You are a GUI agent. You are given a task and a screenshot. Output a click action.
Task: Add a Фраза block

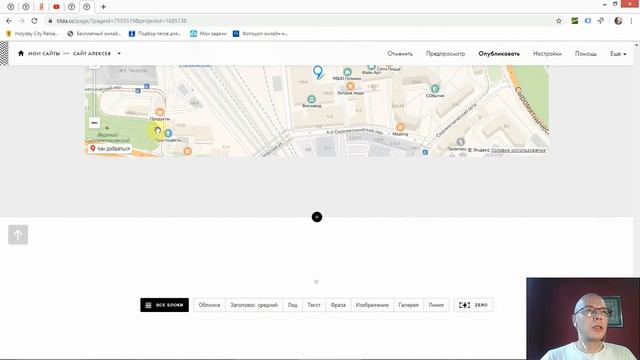[338, 305]
